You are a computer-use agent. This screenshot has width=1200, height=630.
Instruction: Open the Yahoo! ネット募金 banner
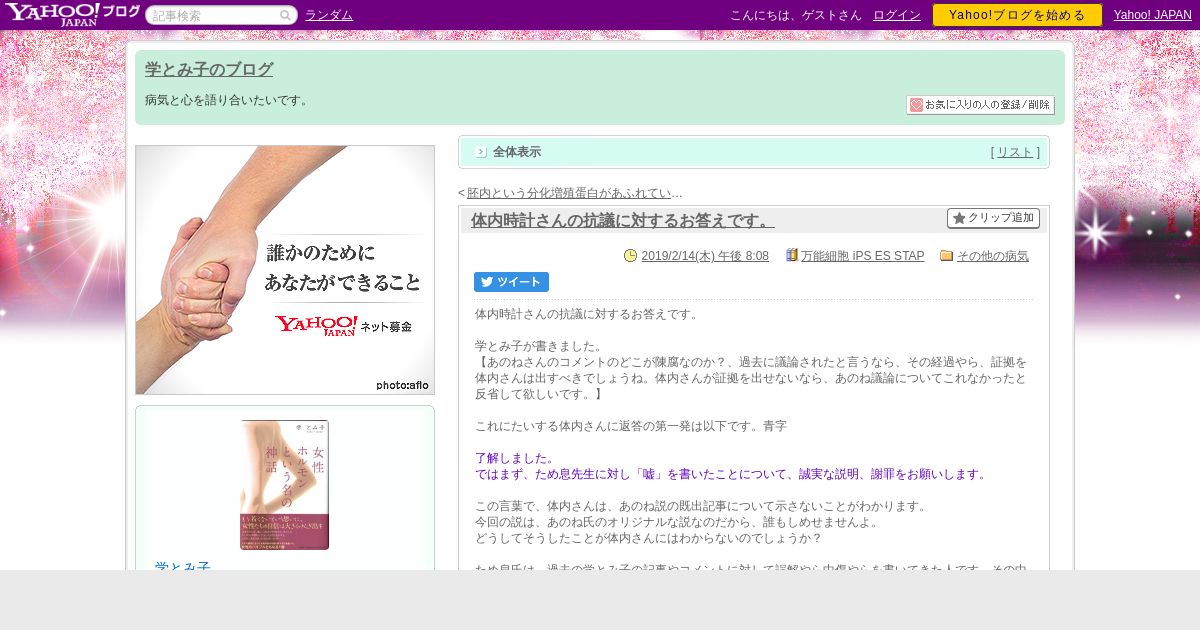coord(285,270)
